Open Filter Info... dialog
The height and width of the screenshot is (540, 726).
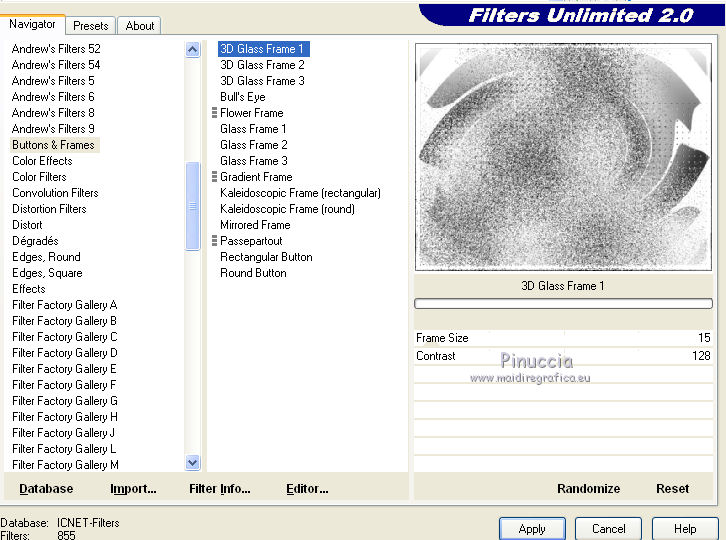[x=219, y=489]
